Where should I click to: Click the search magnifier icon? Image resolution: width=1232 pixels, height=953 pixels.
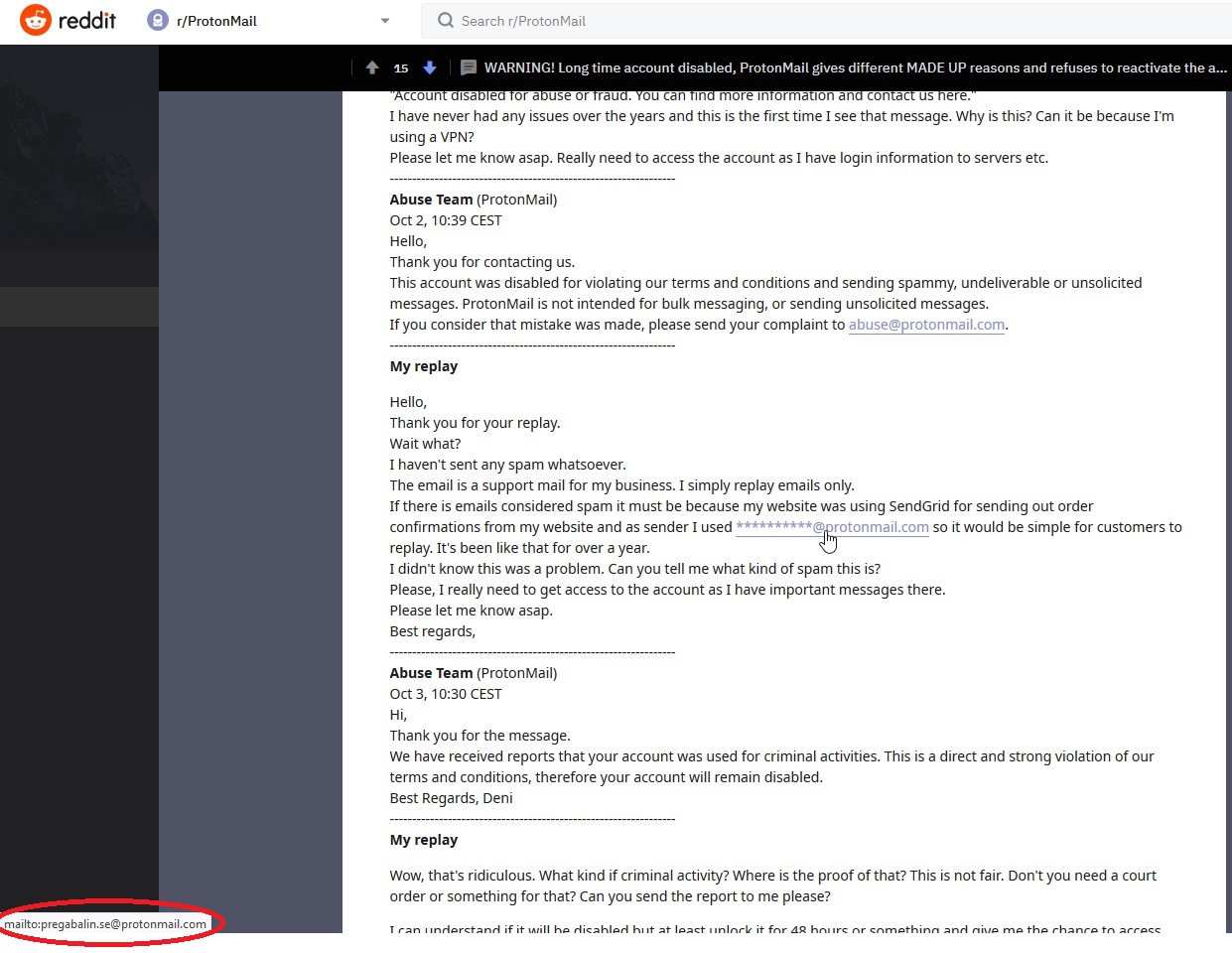pyautogui.click(x=446, y=20)
